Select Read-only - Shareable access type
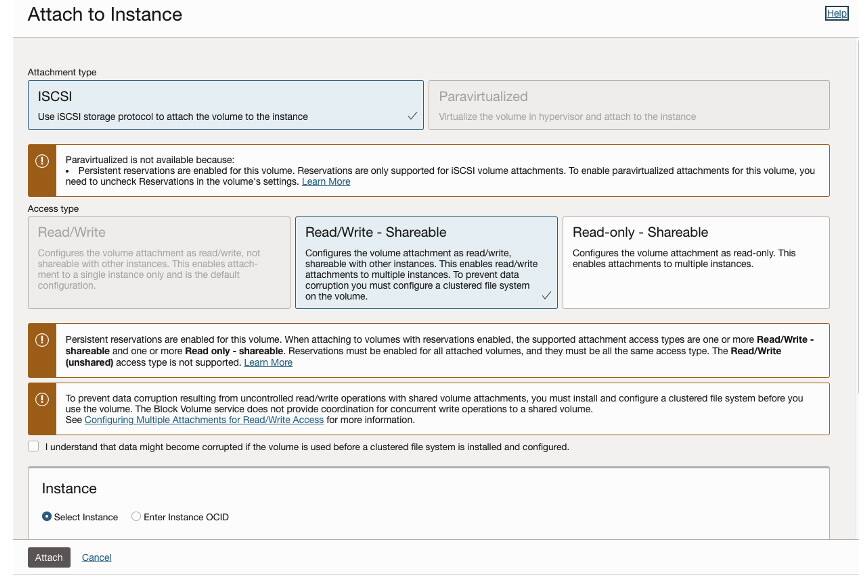 click(x=695, y=262)
